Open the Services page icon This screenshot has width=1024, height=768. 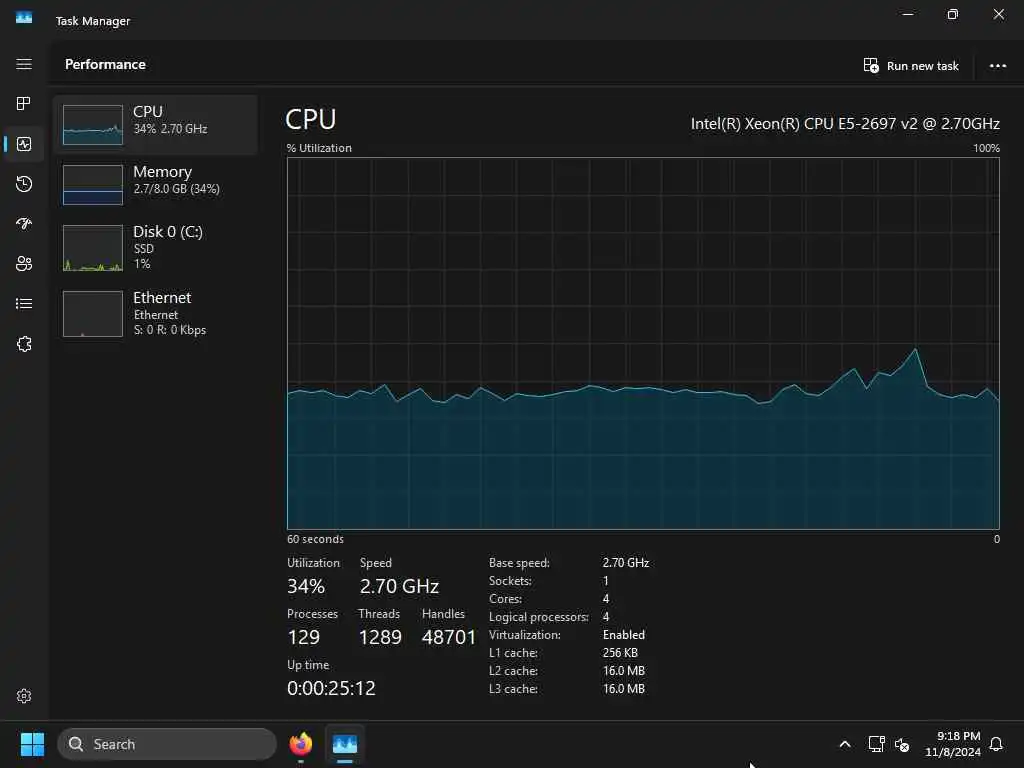[x=24, y=344]
